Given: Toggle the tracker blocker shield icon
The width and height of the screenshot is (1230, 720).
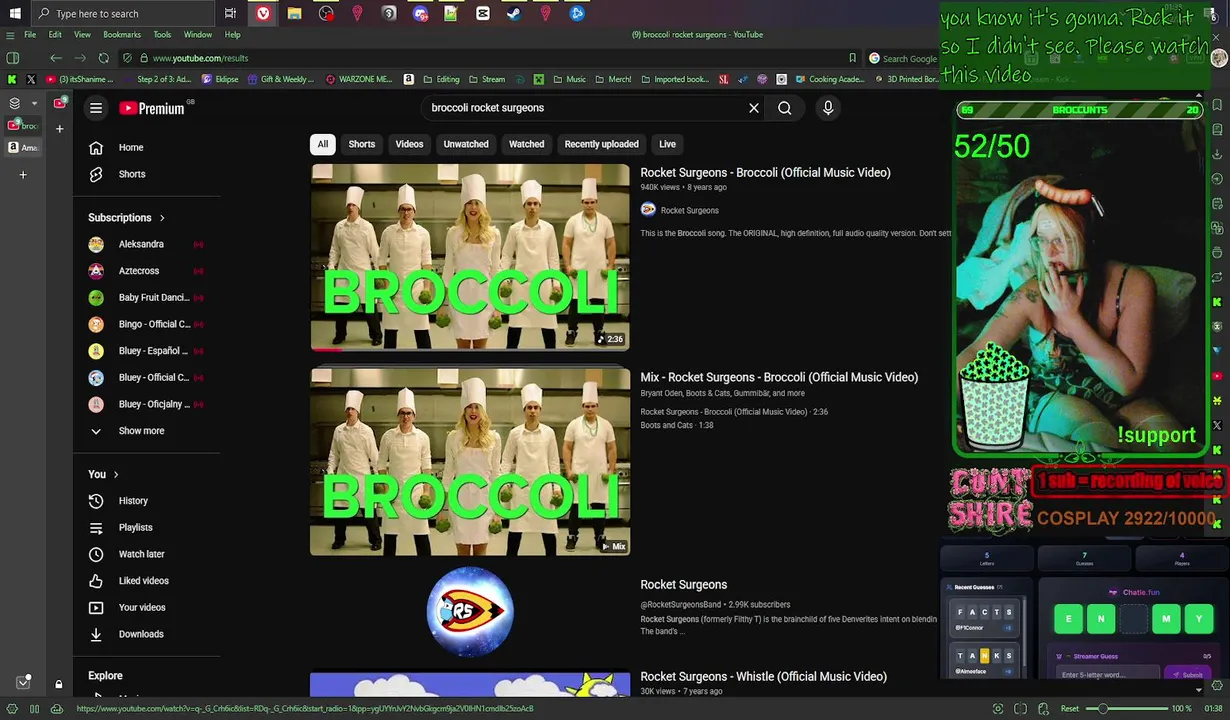Looking at the screenshot, I should (127, 58).
